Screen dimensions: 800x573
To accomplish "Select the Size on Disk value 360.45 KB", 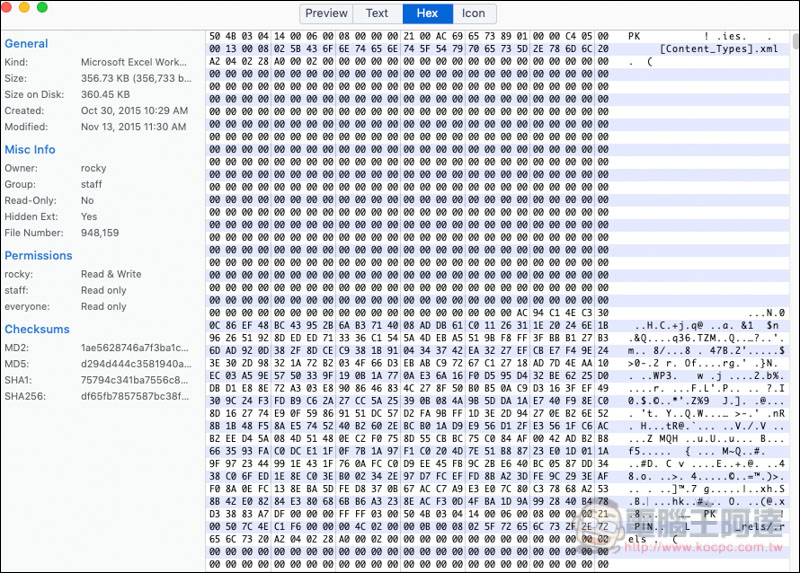I will pyautogui.click(x=105, y=94).
